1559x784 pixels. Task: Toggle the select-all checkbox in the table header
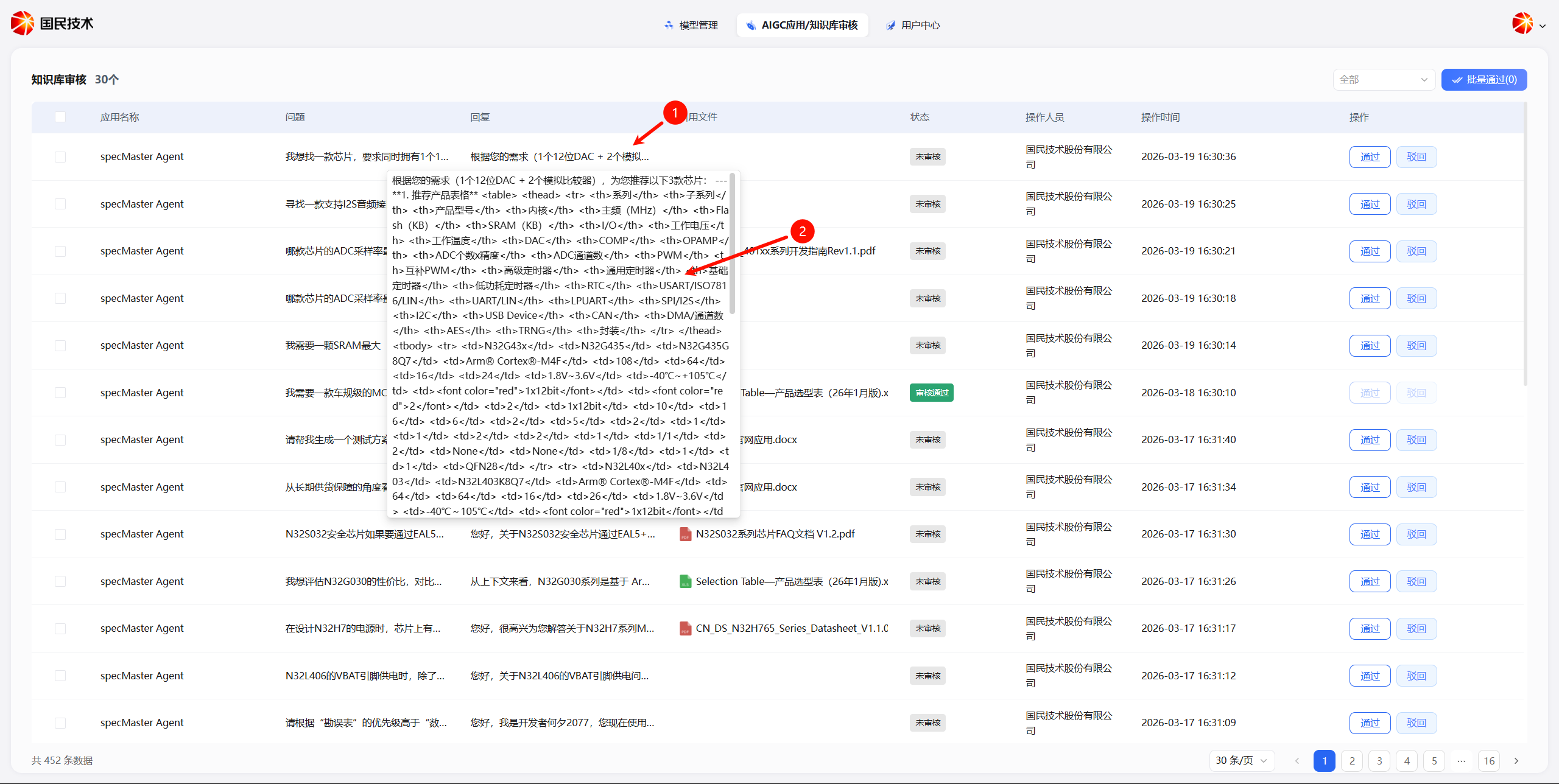tap(60, 117)
